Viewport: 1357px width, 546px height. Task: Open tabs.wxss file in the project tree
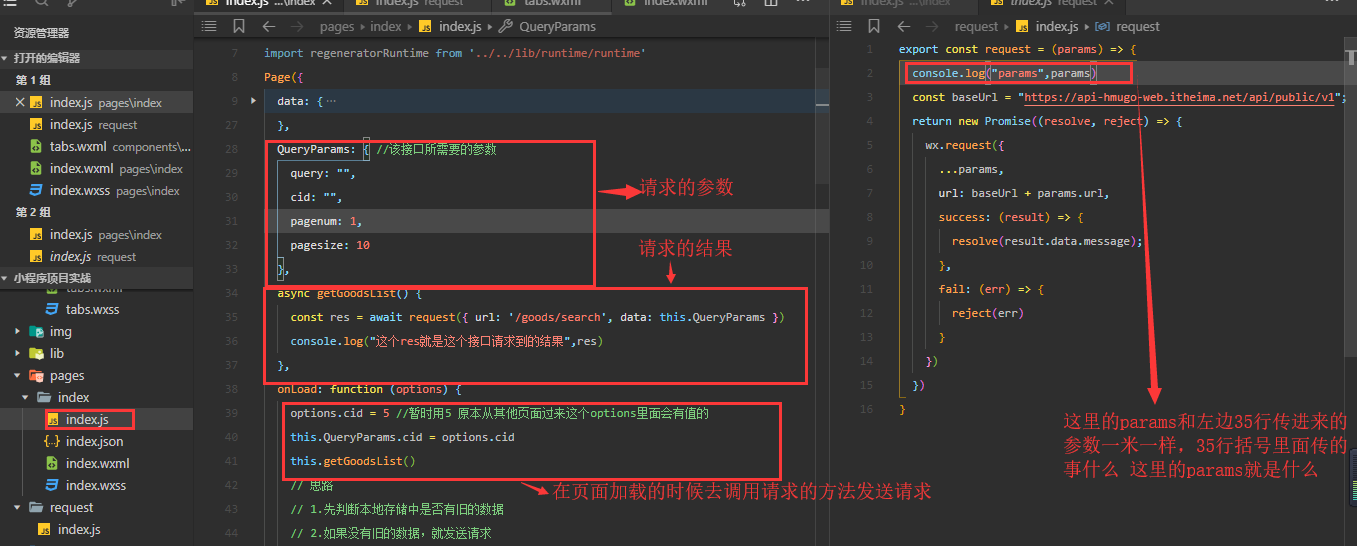92,310
